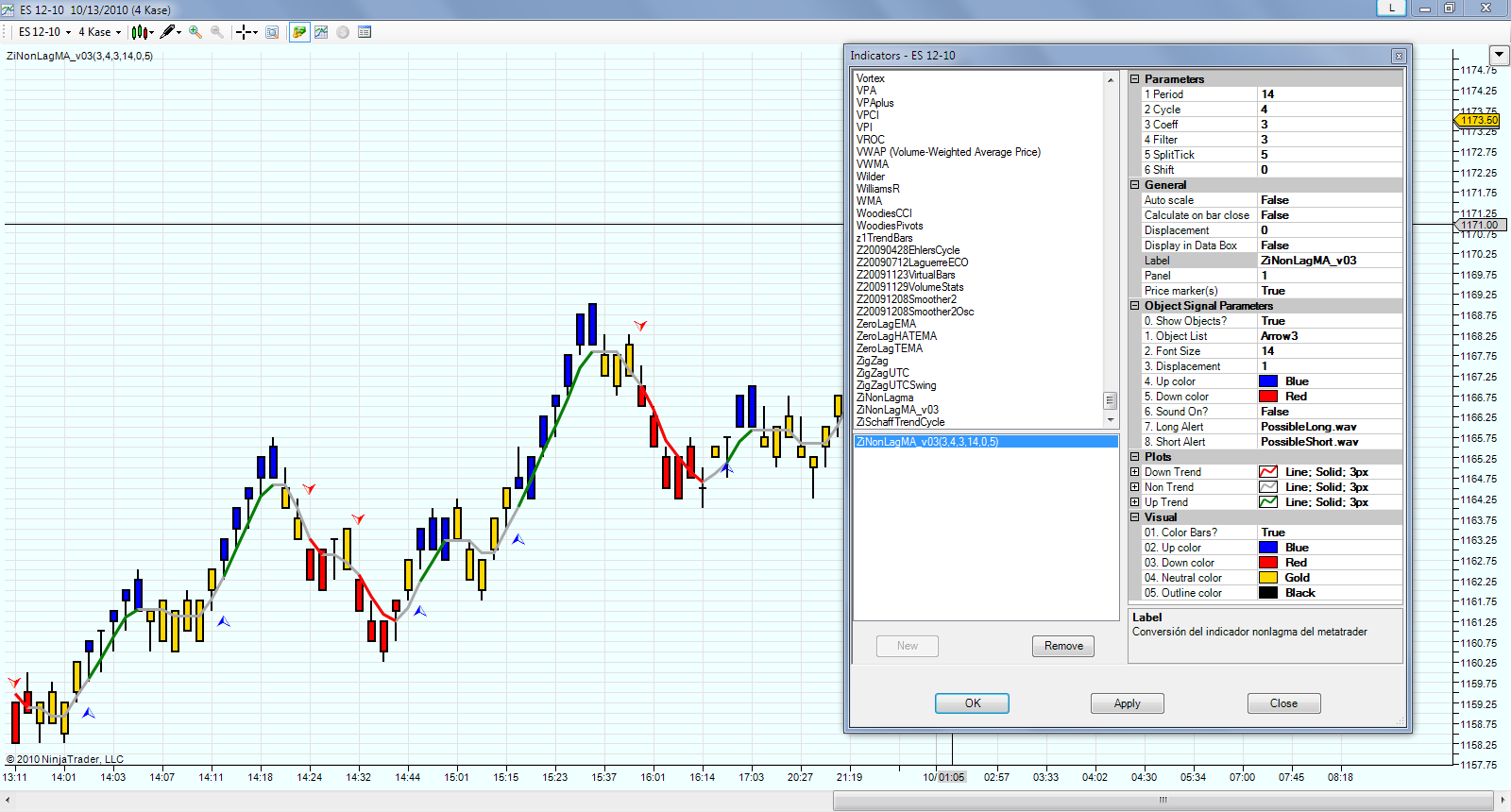Image resolution: width=1511 pixels, height=812 pixels.
Task: Collapse the Plots section
Action: pos(1135,457)
